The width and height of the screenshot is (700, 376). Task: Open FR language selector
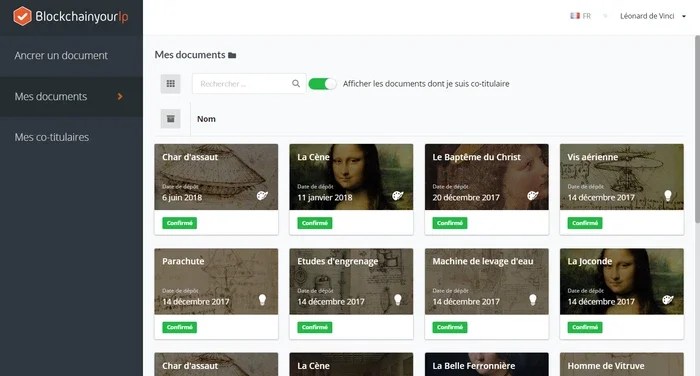[581, 16]
